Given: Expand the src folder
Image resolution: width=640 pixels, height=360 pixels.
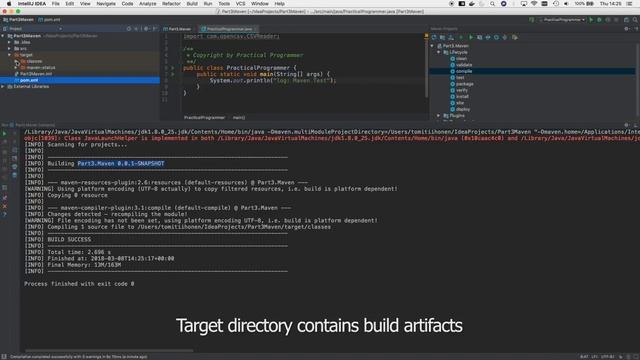Looking at the screenshot, I should tap(9, 49).
